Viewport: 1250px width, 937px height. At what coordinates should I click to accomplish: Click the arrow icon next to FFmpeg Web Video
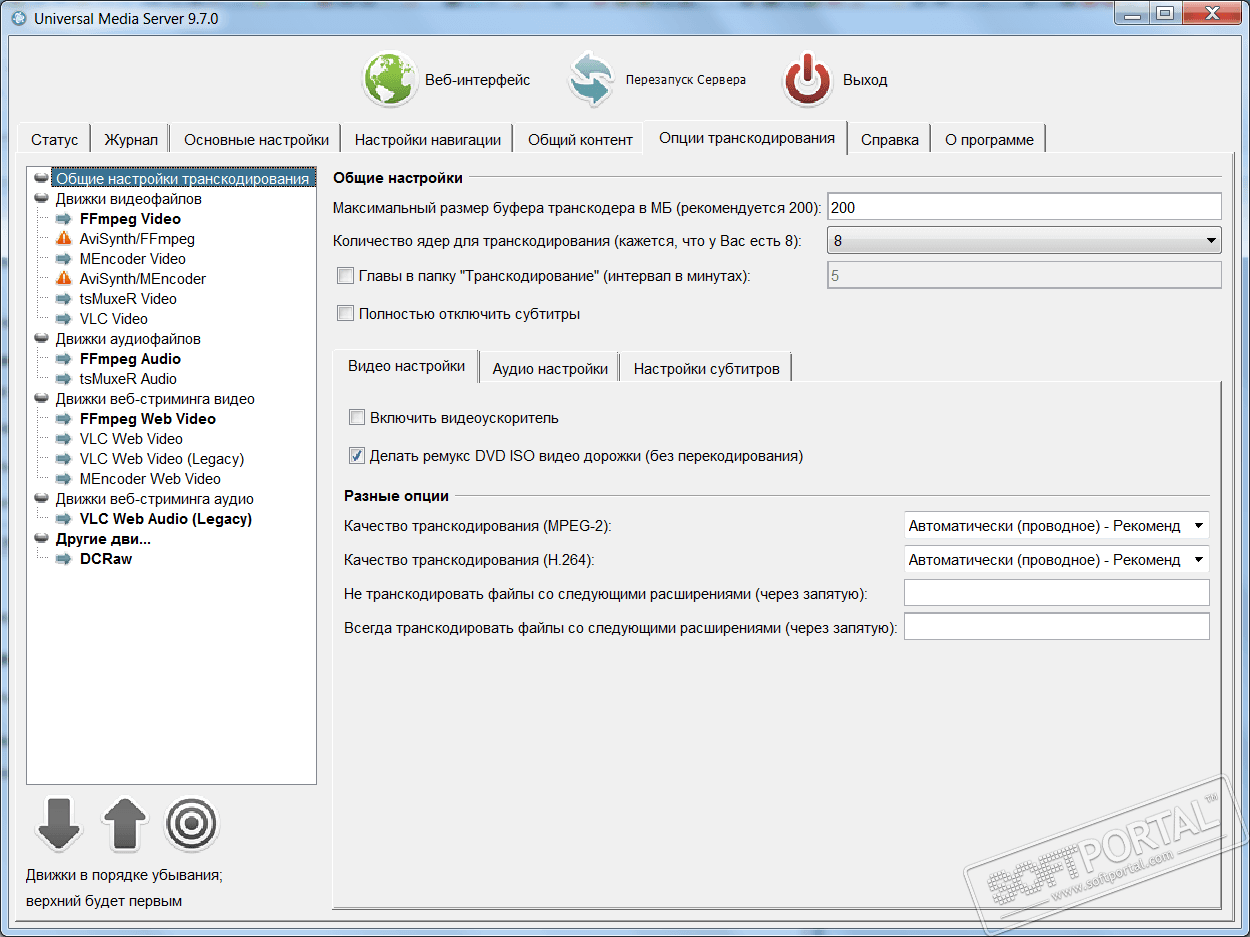click(x=64, y=419)
